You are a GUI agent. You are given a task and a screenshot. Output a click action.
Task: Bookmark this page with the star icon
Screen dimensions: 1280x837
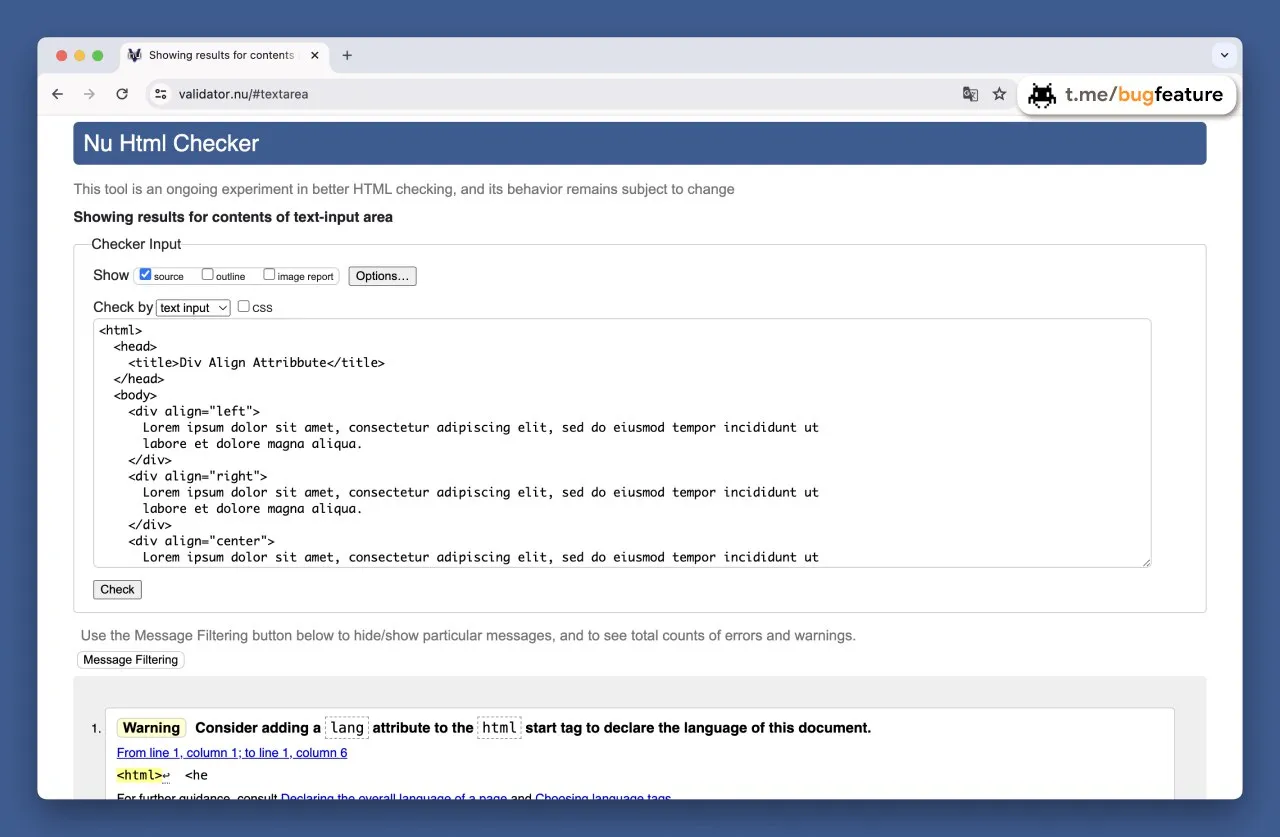point(999,94)
